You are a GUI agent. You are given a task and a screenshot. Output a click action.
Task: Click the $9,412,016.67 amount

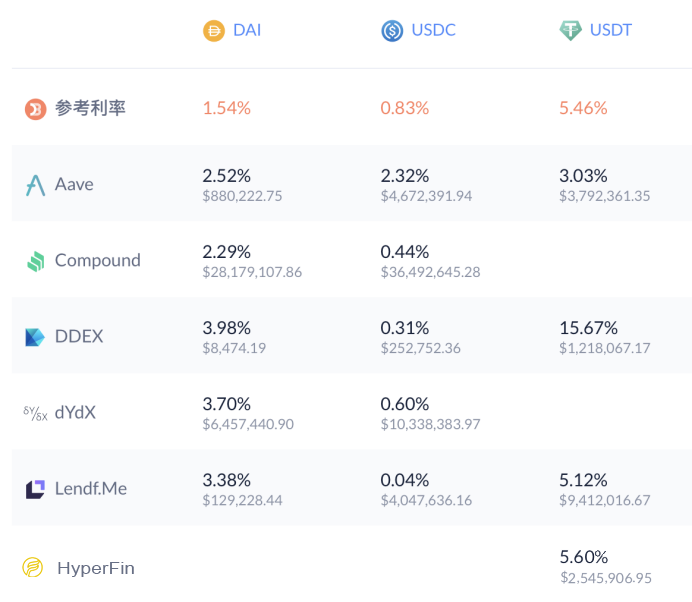click(x=605, y=500)
